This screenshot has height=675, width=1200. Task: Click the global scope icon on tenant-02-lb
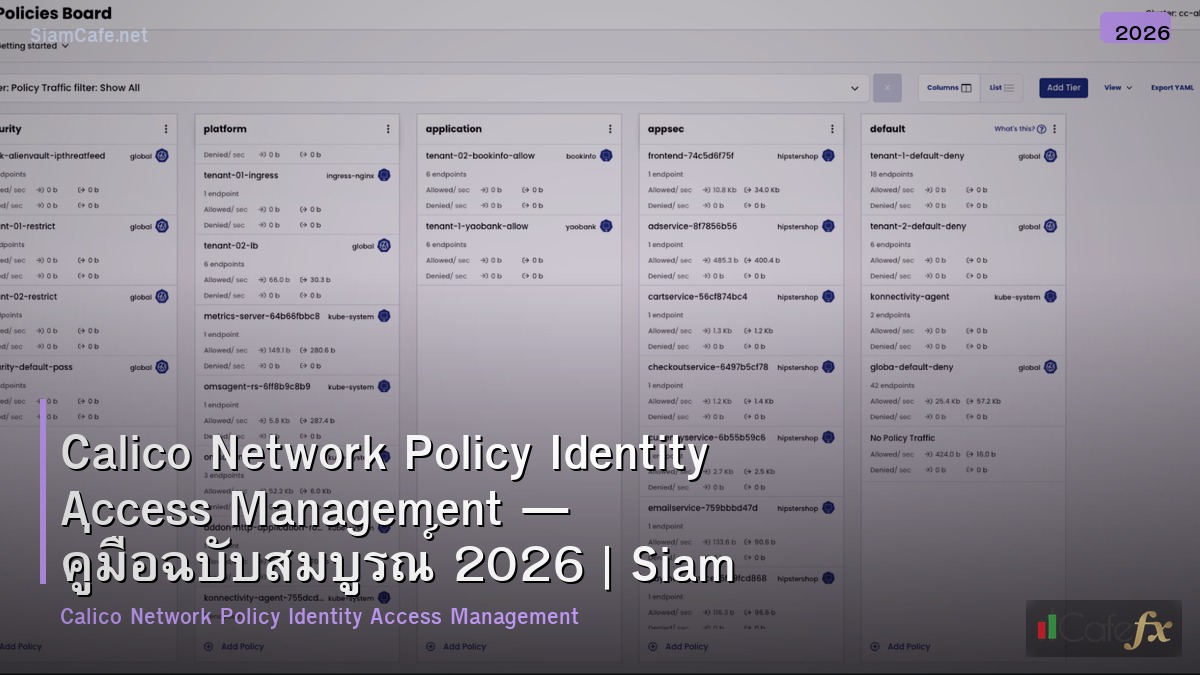[x=385, y=245]
